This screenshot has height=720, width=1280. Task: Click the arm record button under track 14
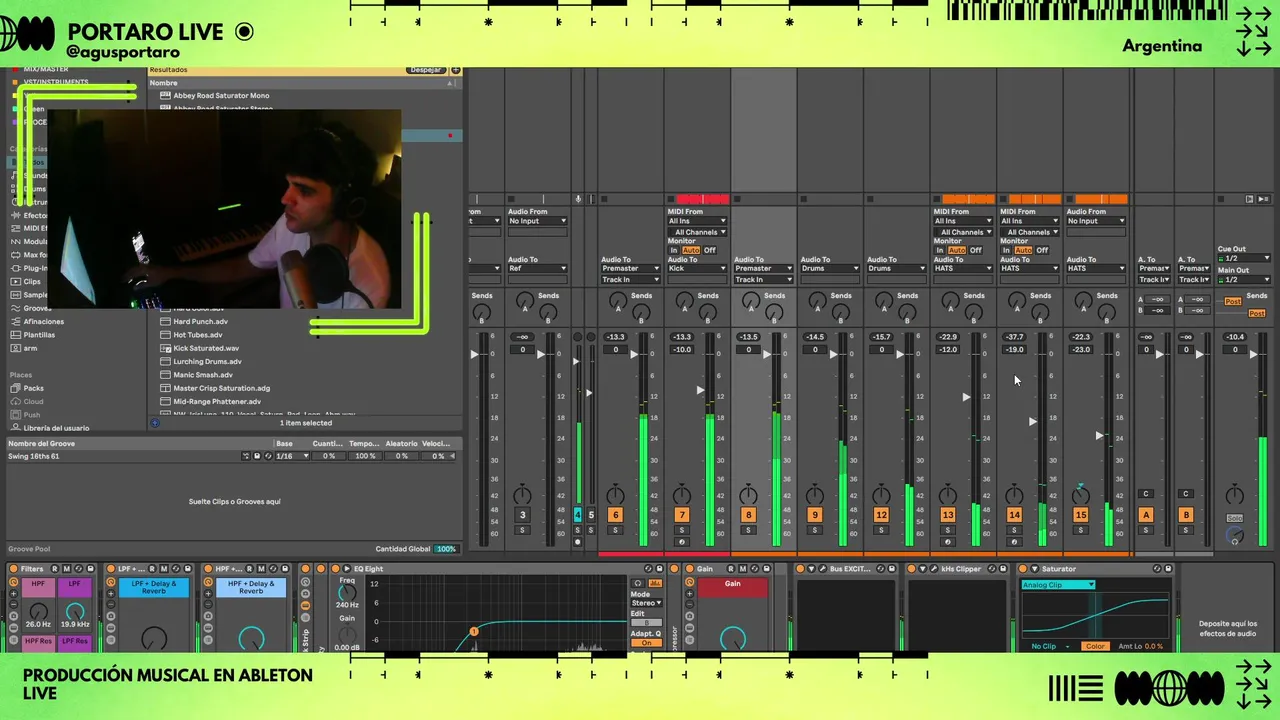1014,542
